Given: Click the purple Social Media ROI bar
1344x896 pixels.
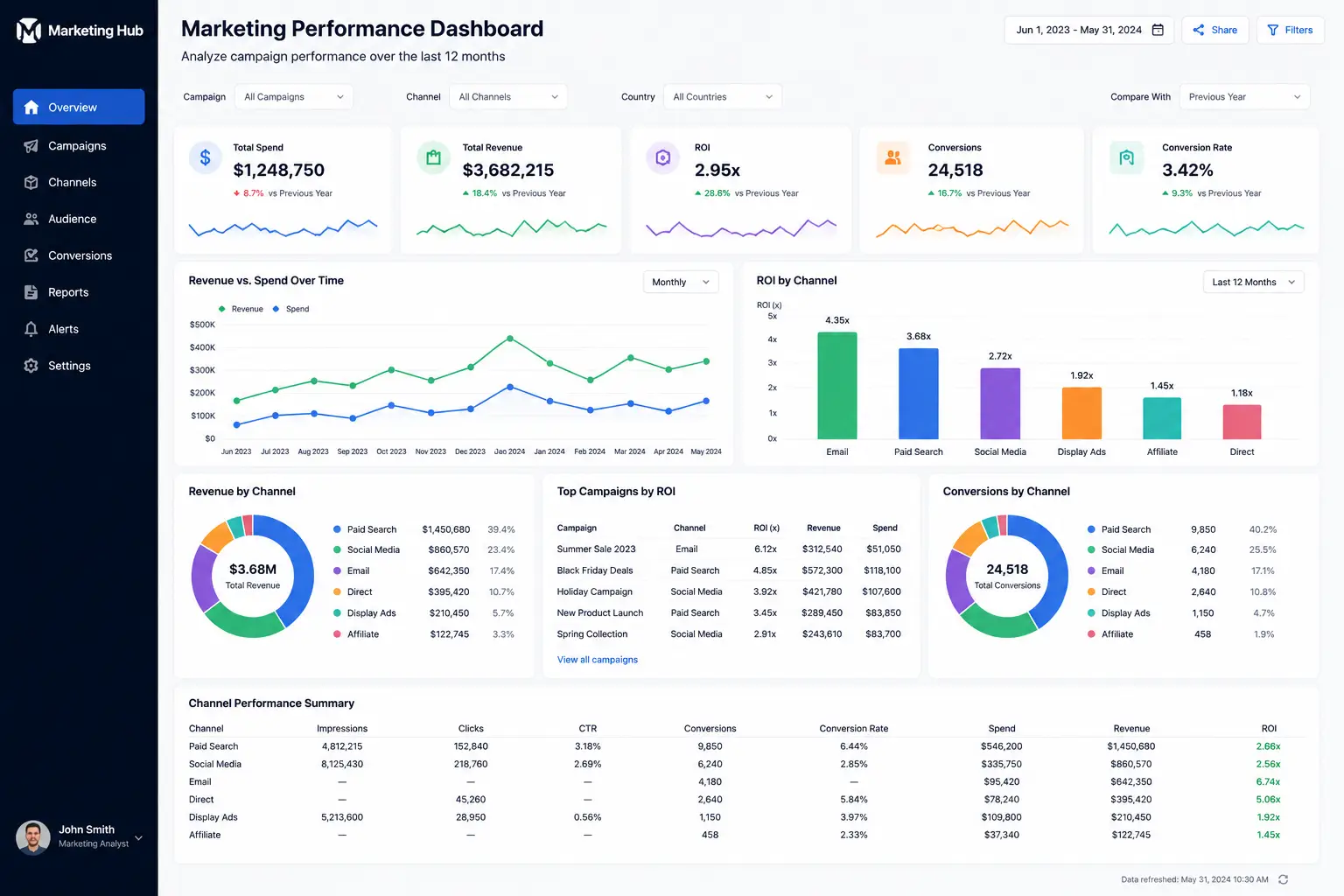Looking at the screenshot, I should [1000, 404].
